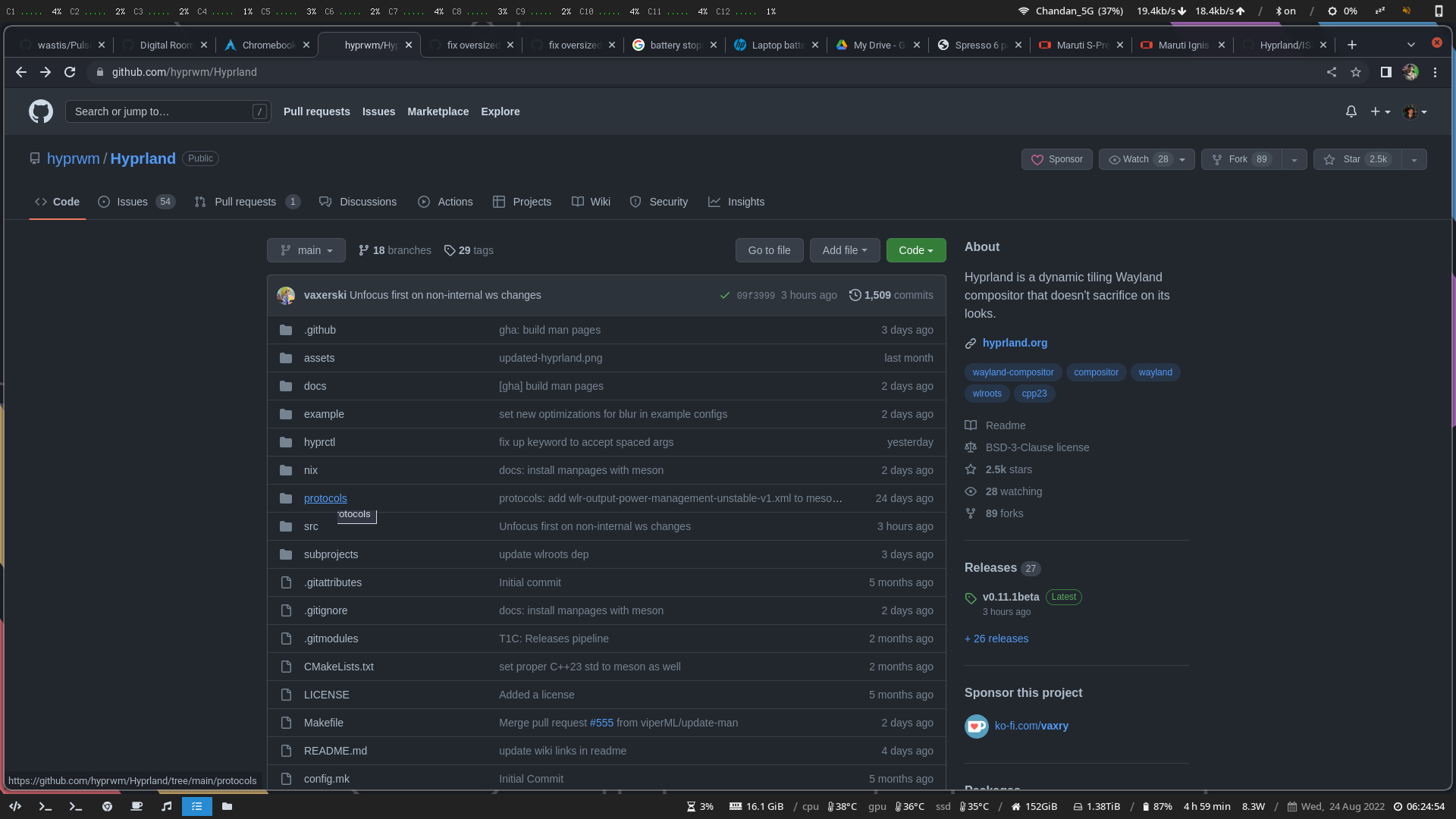Show the 26 additional releases
This screenshot has height=819, width=1456.
(x=996, y=639)
